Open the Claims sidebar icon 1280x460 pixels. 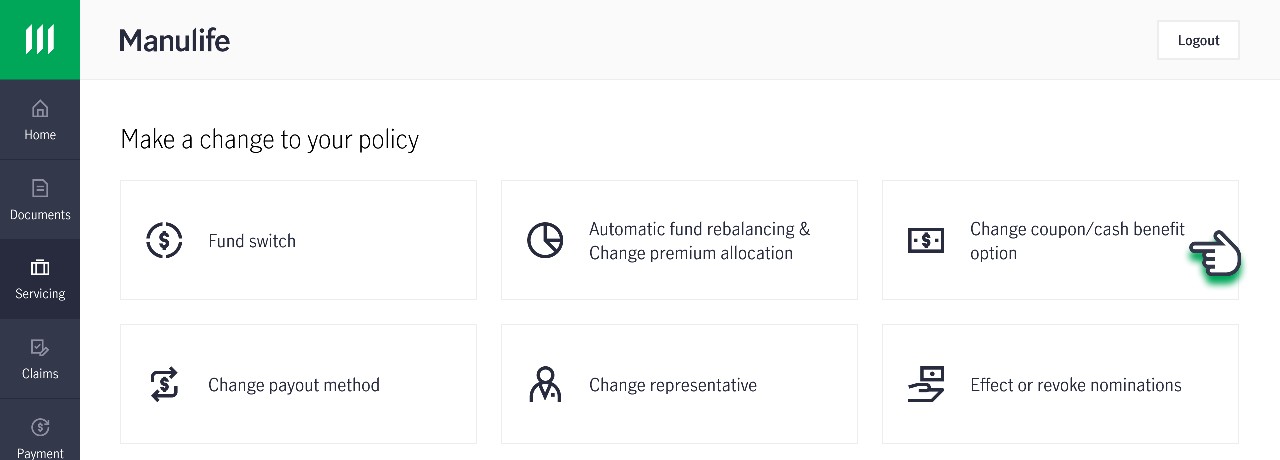[x=40, y=347]
